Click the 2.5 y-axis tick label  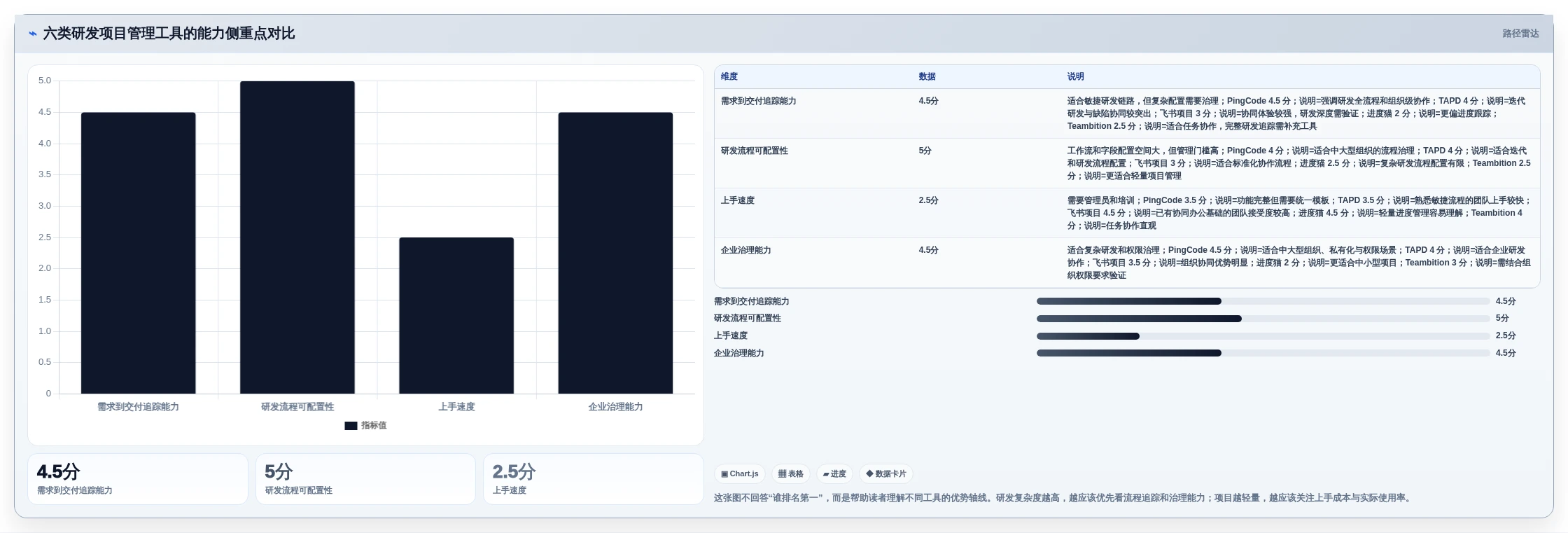[x=45, y=237]
